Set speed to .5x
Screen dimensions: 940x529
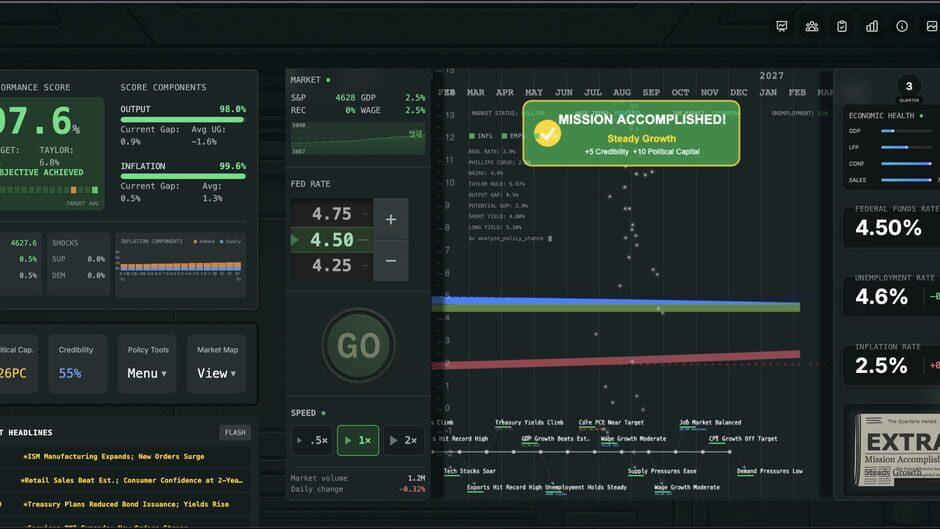pos(312,440)
